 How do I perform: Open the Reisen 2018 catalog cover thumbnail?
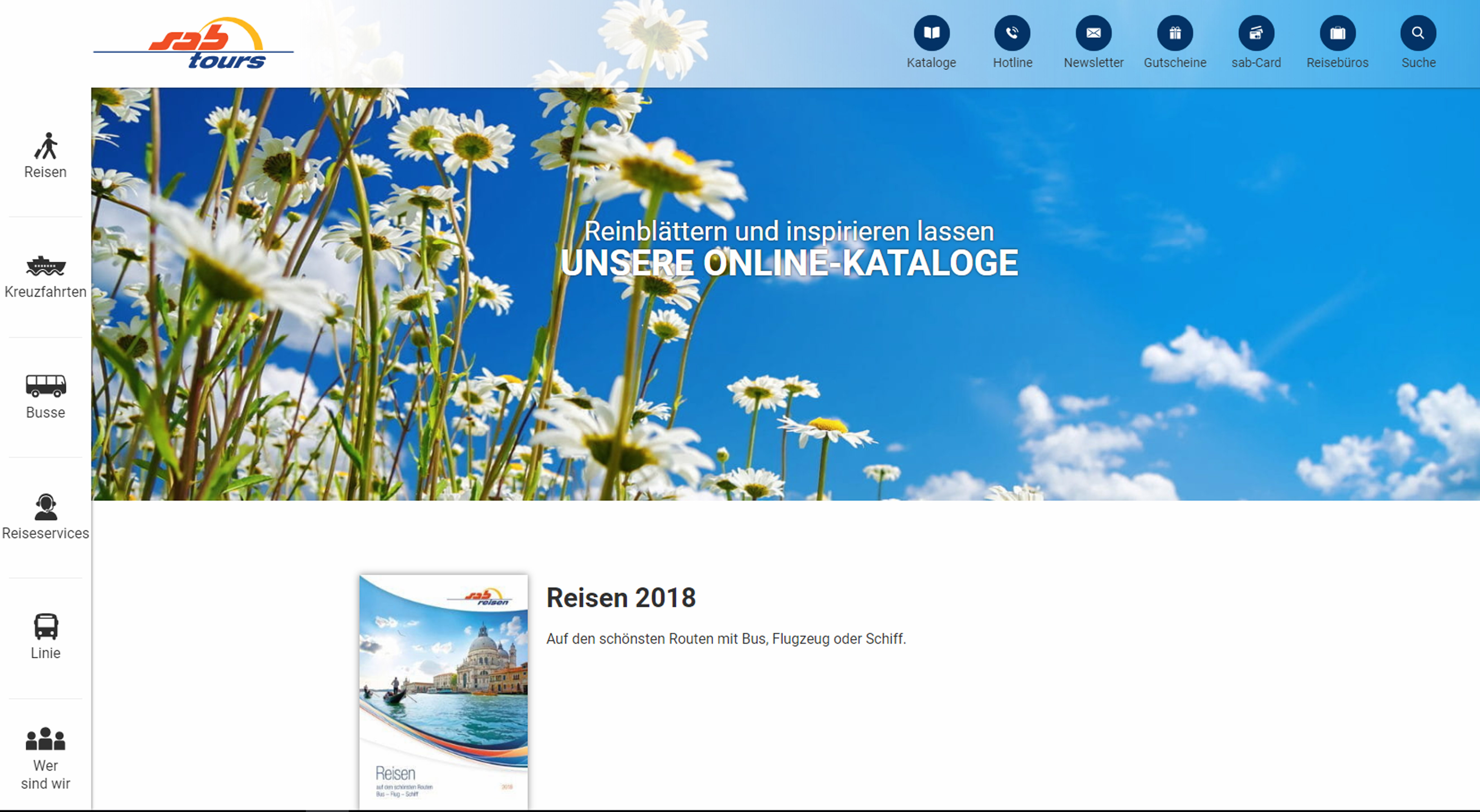point(443,691)
